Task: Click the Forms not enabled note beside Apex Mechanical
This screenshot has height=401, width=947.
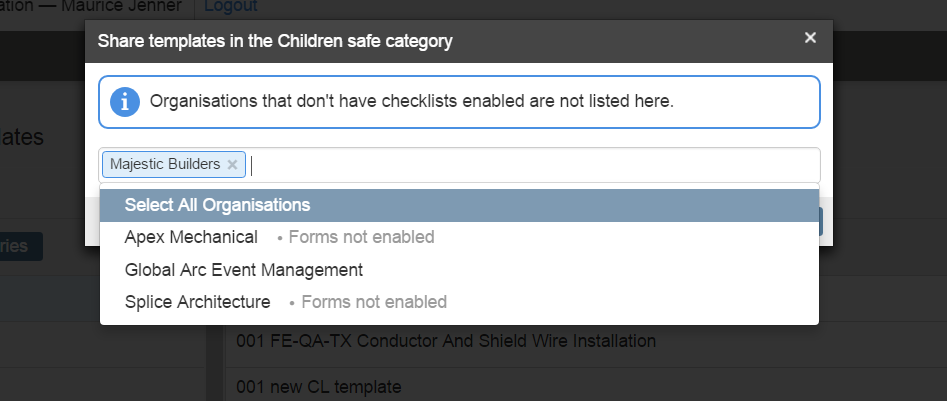Action: 361,237
